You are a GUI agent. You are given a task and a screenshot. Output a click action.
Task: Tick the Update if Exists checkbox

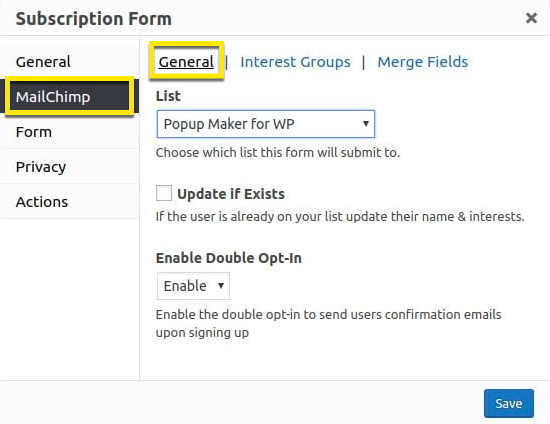pos(164,193)
